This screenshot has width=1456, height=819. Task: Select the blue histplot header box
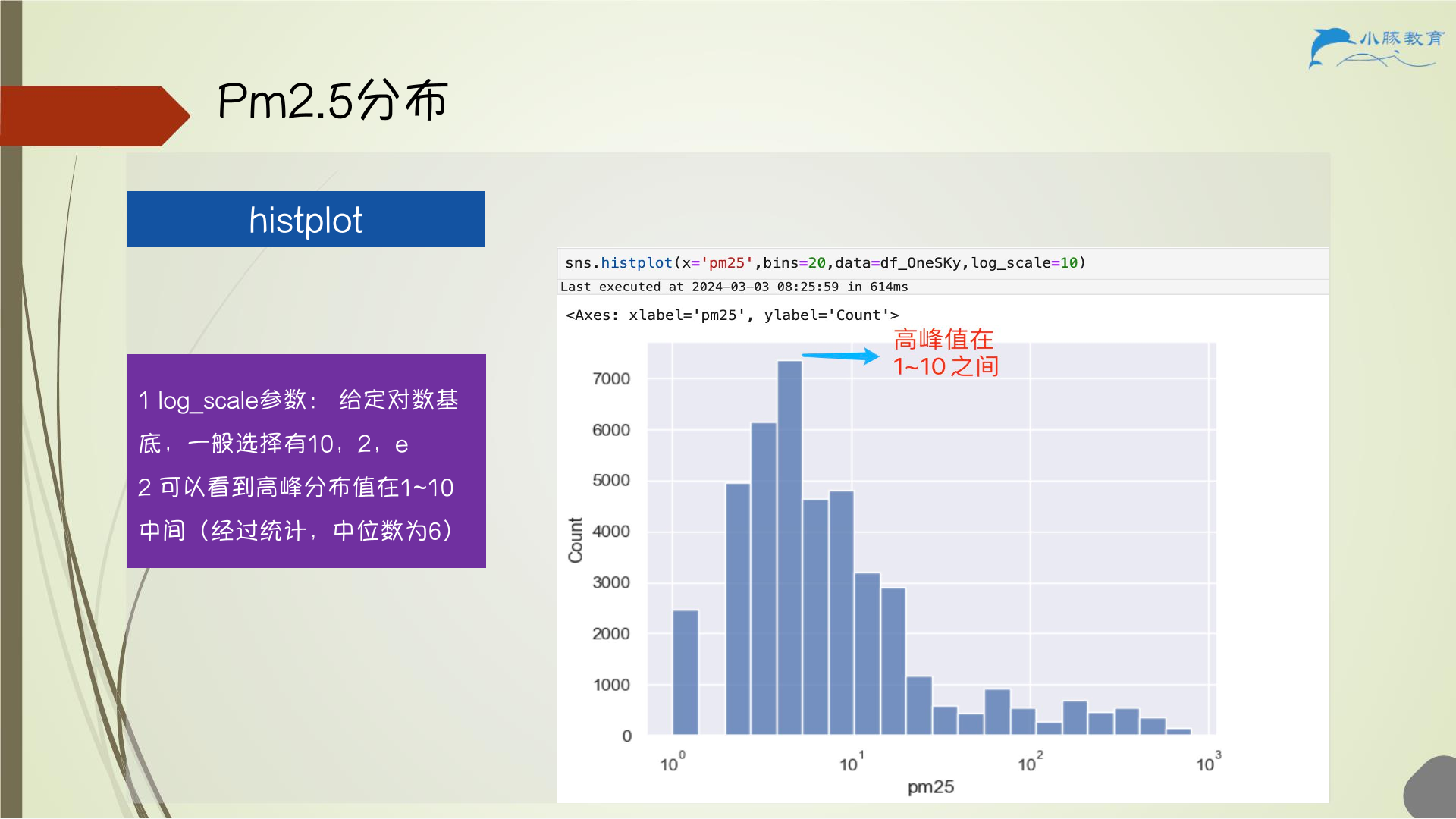click(x=306, y=219)
